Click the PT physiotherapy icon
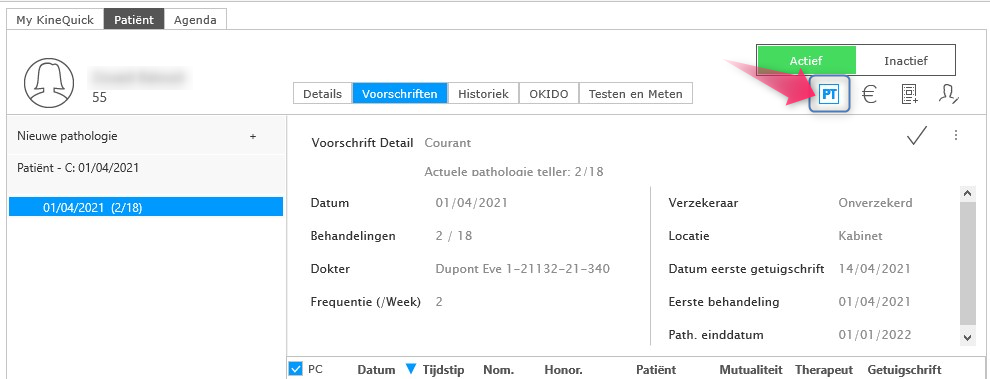The image size is (990, 379). 829,95
